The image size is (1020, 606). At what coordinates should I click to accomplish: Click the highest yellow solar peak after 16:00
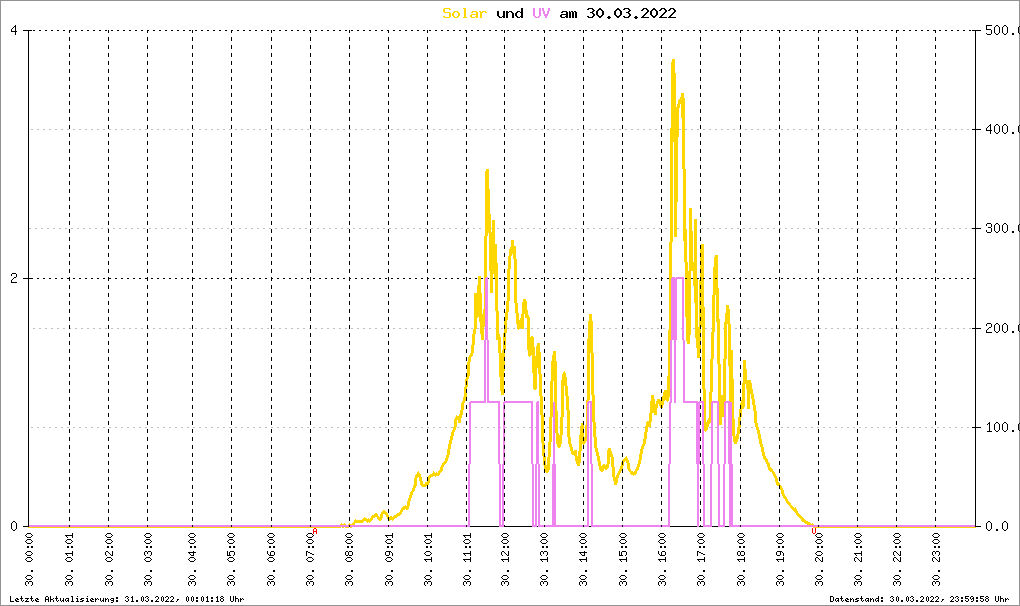point(673,61)
